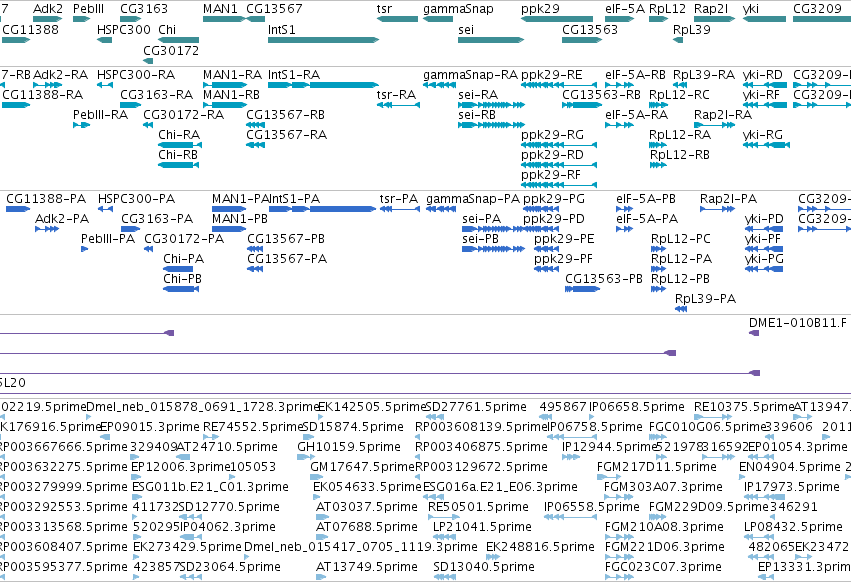Screen dimensions: 851x582
Task: Select the Rap2l gene label
Action: click(x=711, y=9)
